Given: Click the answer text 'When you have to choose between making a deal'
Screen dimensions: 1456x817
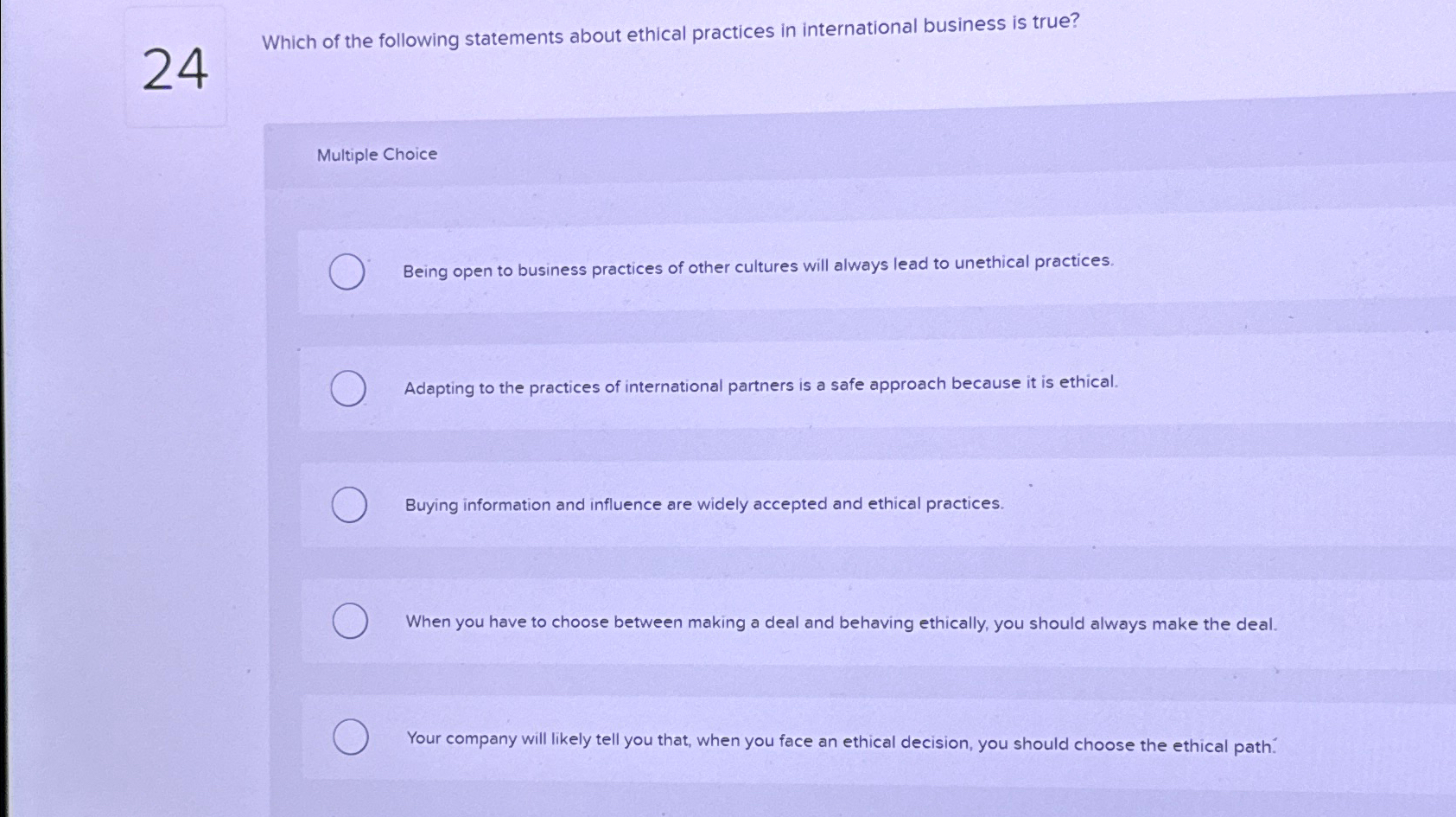Looking at the screenshot, I should click(x=602, y=622).
